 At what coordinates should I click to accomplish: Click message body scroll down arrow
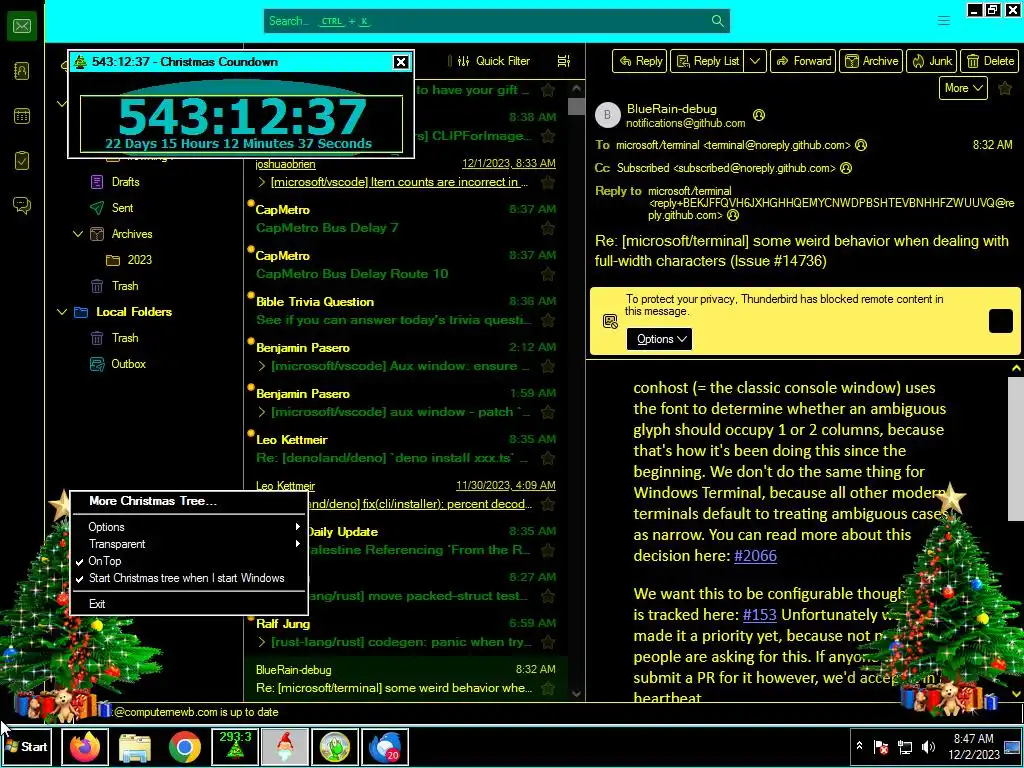pos(1016,694)
